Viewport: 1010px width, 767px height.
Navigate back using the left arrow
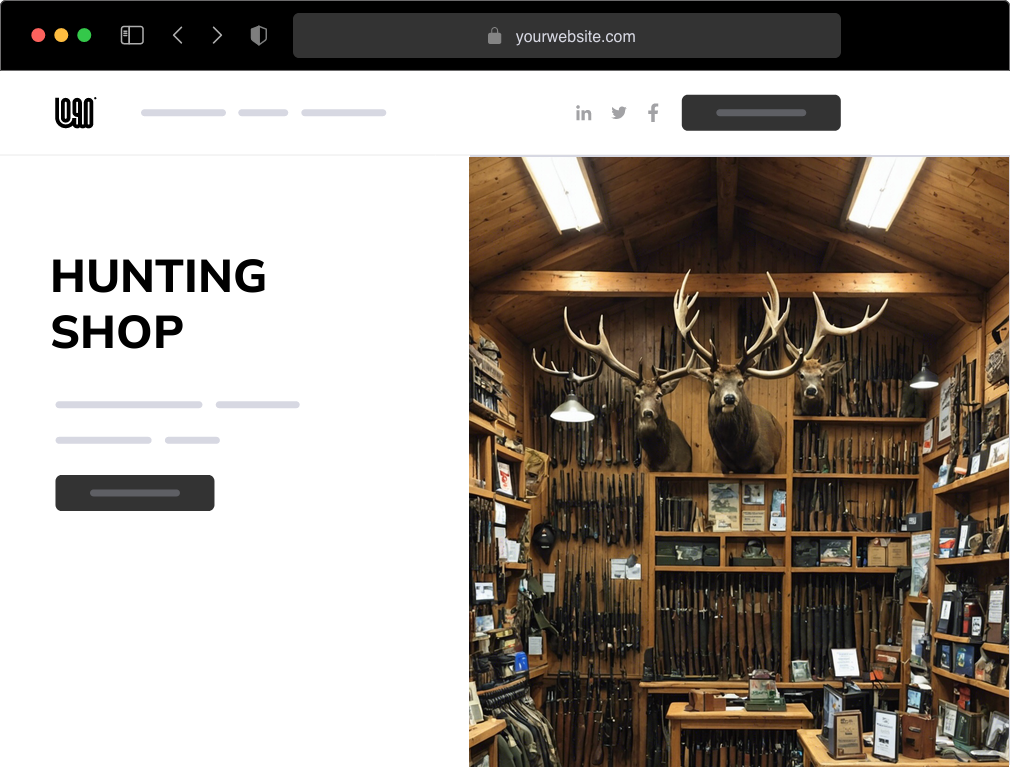177,34
